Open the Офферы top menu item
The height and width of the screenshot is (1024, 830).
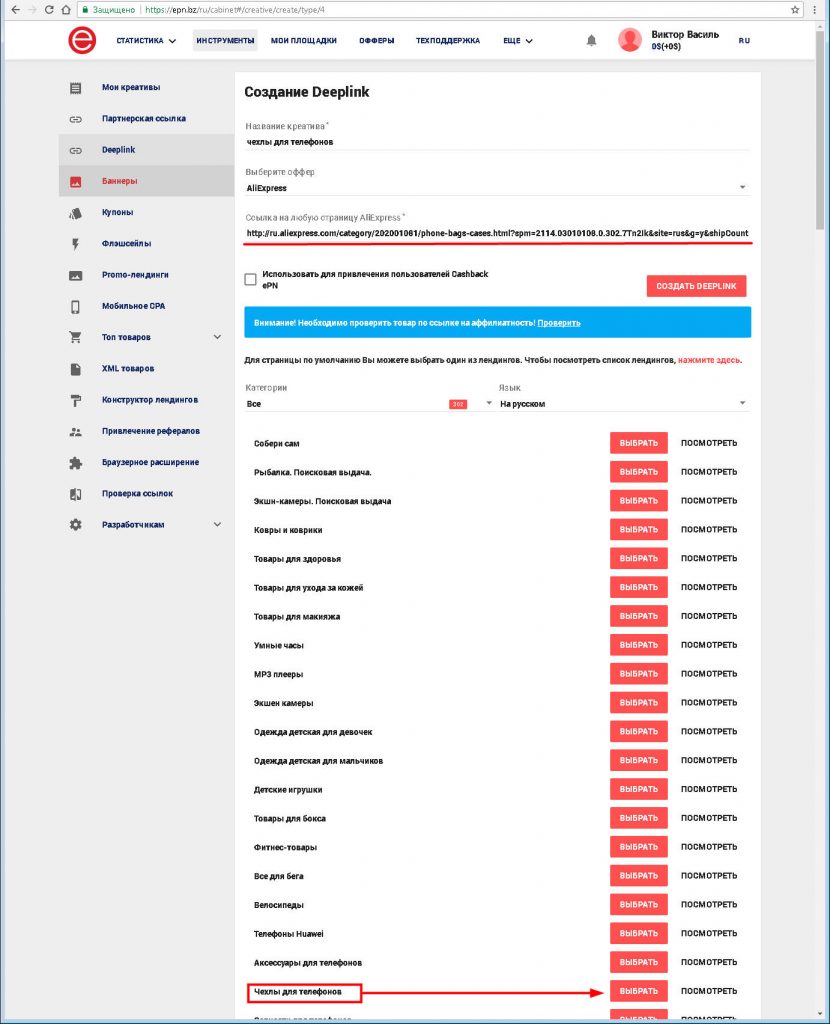tap(376, 41)
